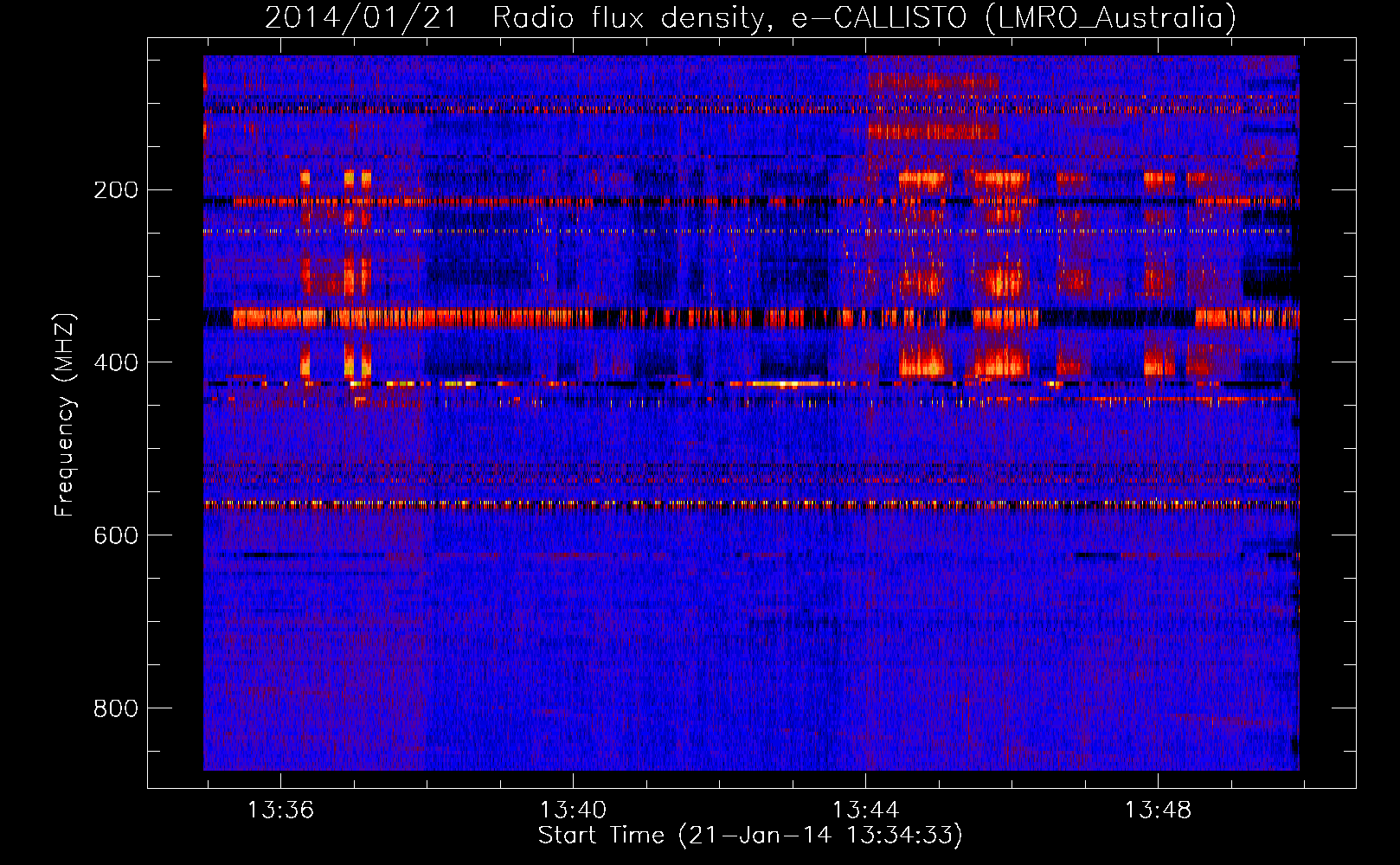Click the 400 frequency tick label

point(116,362)
